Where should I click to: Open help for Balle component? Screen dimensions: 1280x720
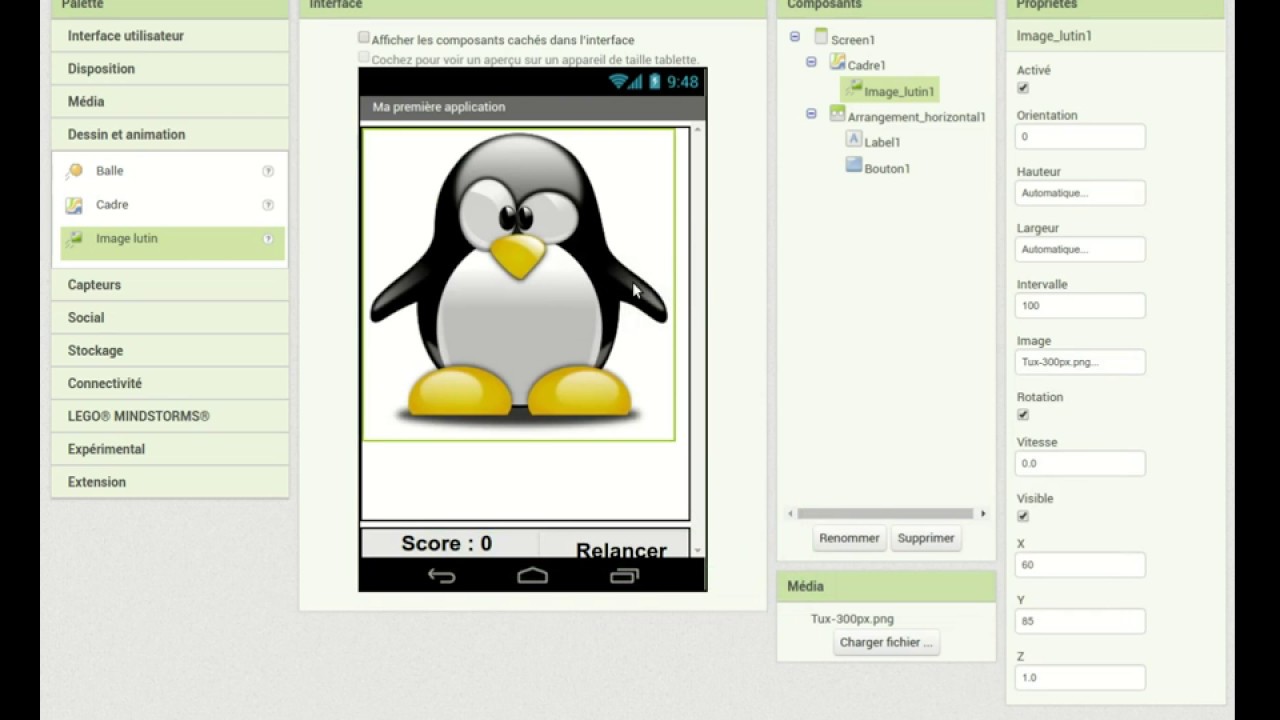[268, 171]
